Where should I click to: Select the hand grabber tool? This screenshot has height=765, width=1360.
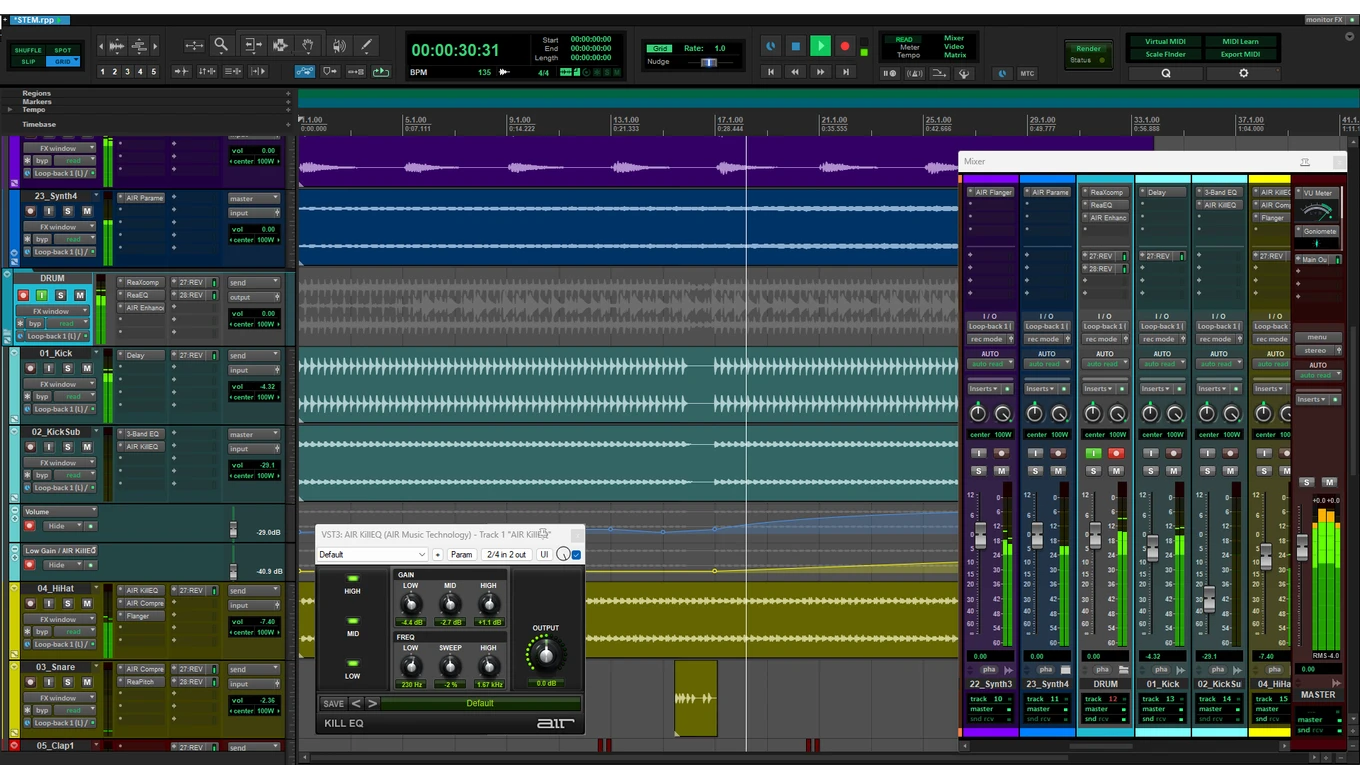pos(309,45)
